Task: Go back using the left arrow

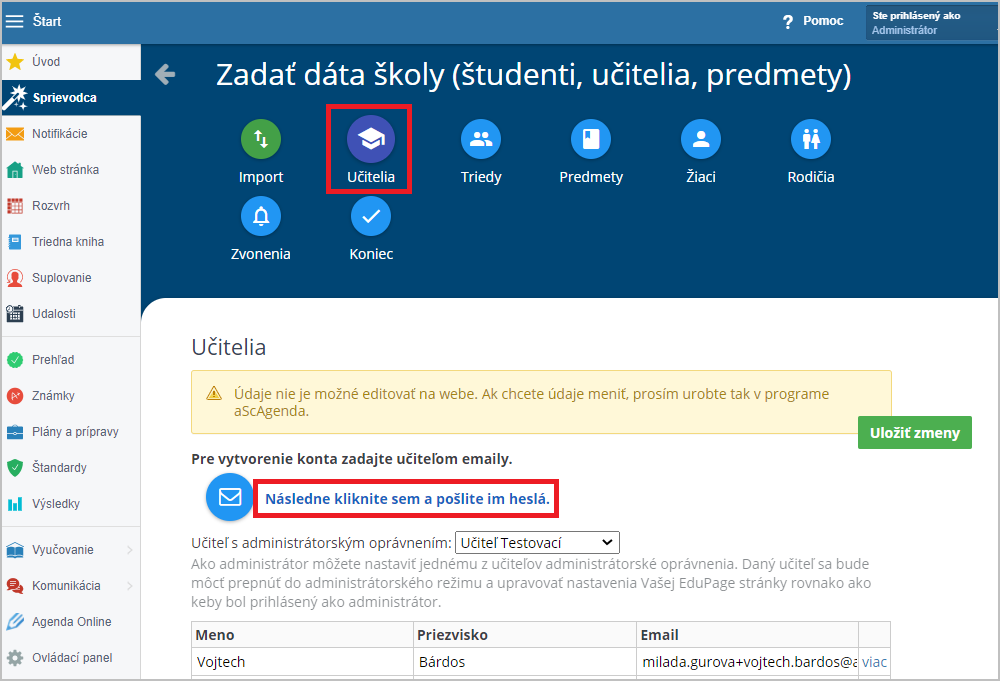Action: tap(165, 74)
